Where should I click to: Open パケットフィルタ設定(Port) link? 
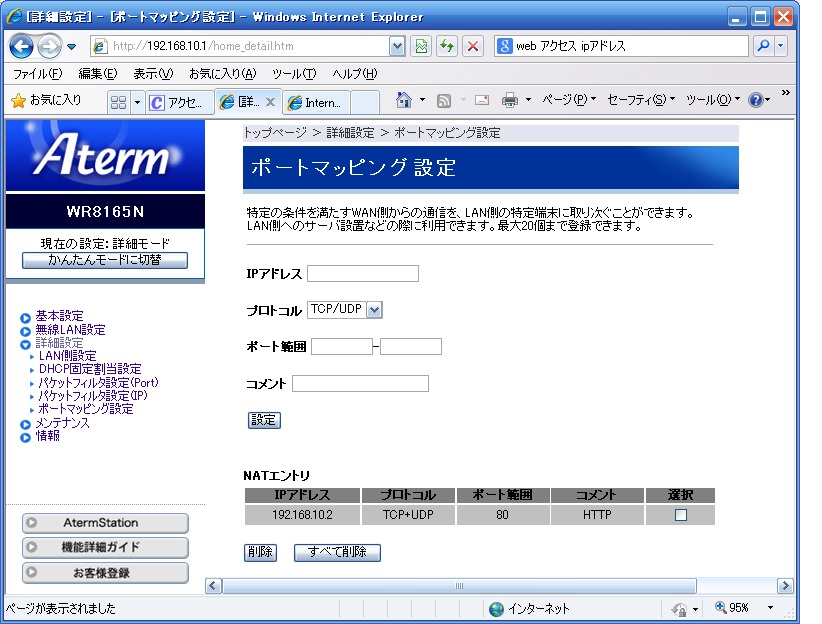tap(99, 383)
